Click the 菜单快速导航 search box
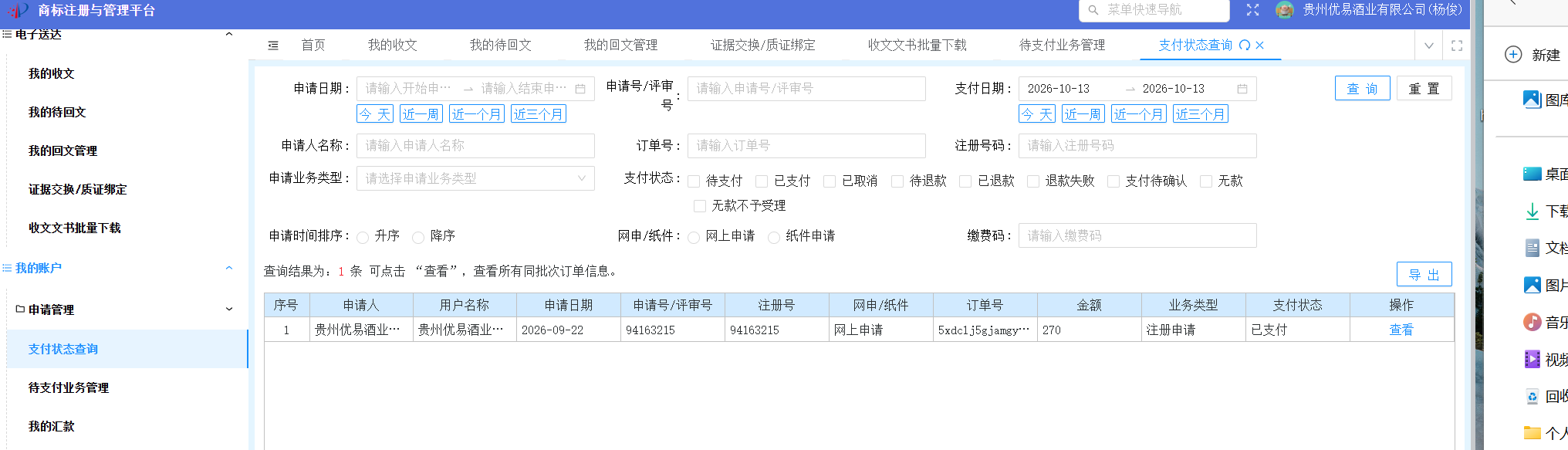The height and width of the screenshot is (450, 1568). [1154, 10]
